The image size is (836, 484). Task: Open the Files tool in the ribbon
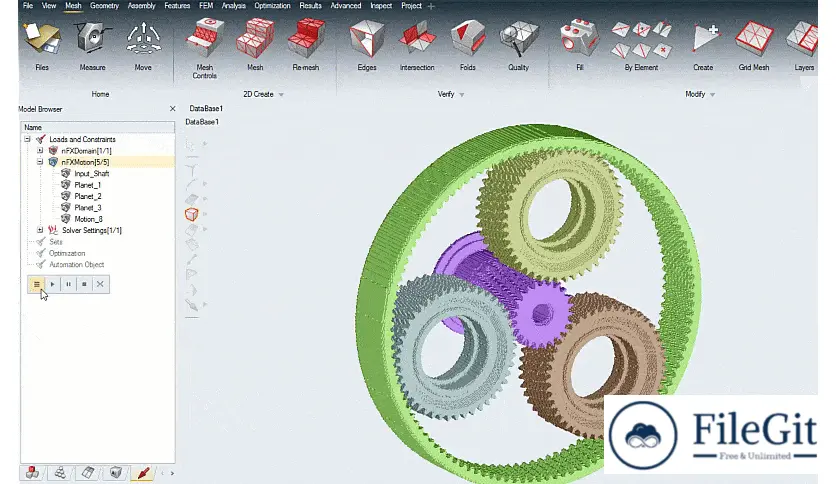42,45
